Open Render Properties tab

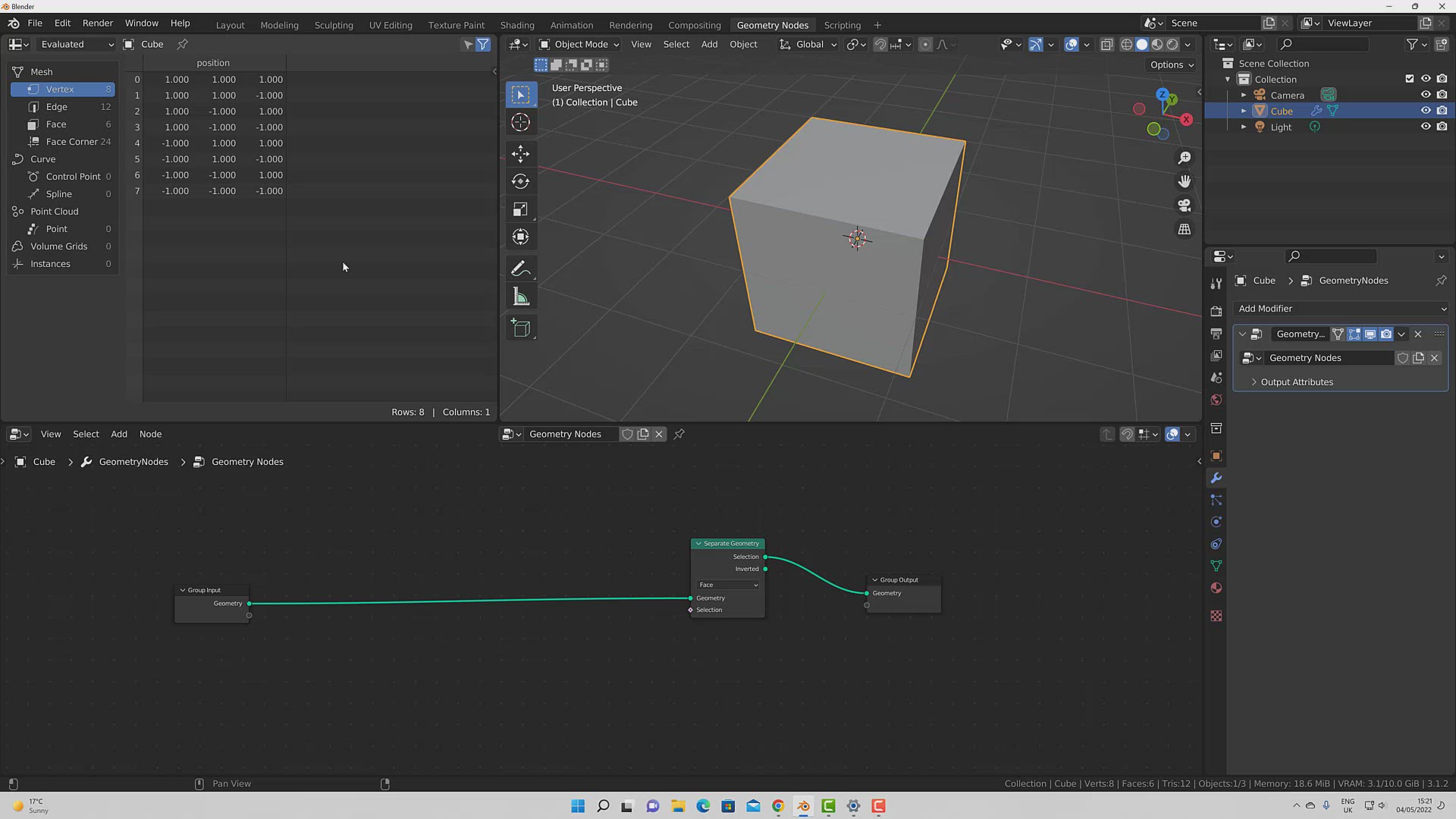(1216, 311)
